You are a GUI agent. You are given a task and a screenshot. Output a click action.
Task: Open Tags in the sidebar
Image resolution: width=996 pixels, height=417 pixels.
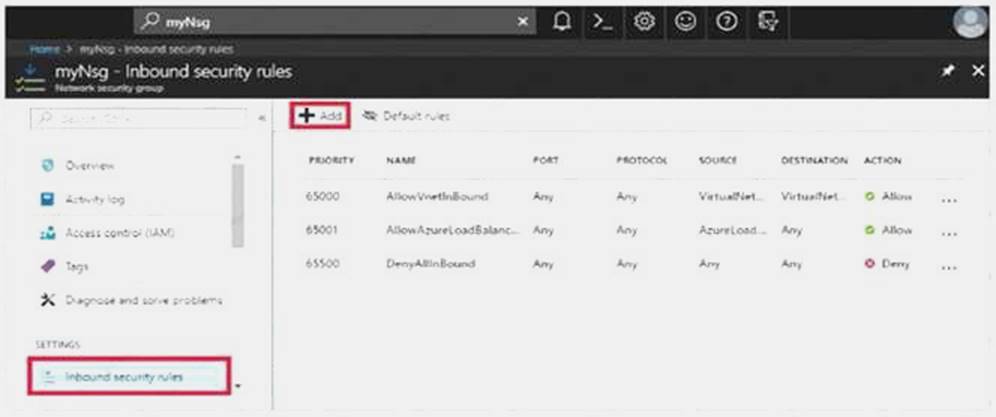[77, 266]
